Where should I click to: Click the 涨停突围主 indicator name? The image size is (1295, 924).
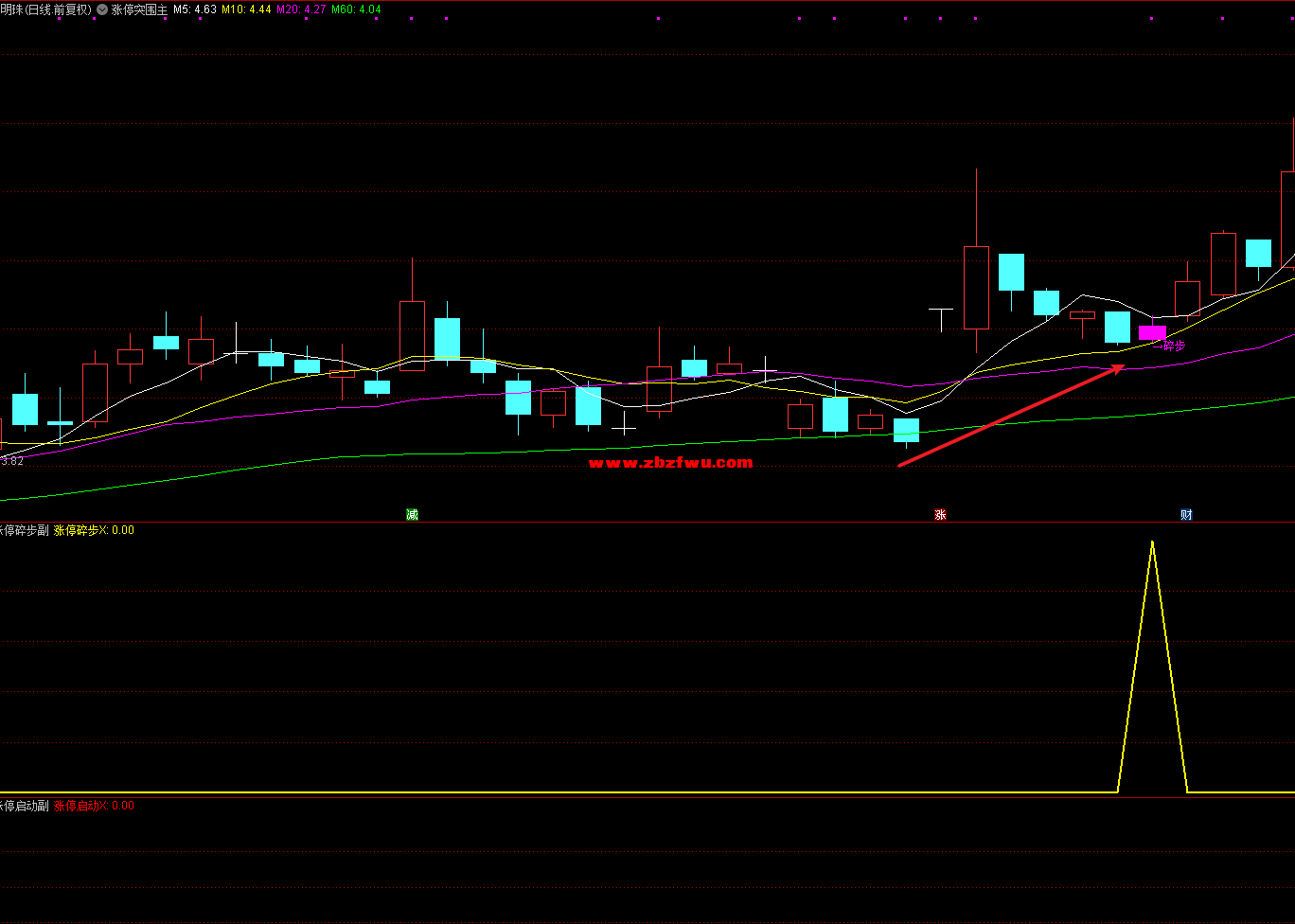(139, 9)
